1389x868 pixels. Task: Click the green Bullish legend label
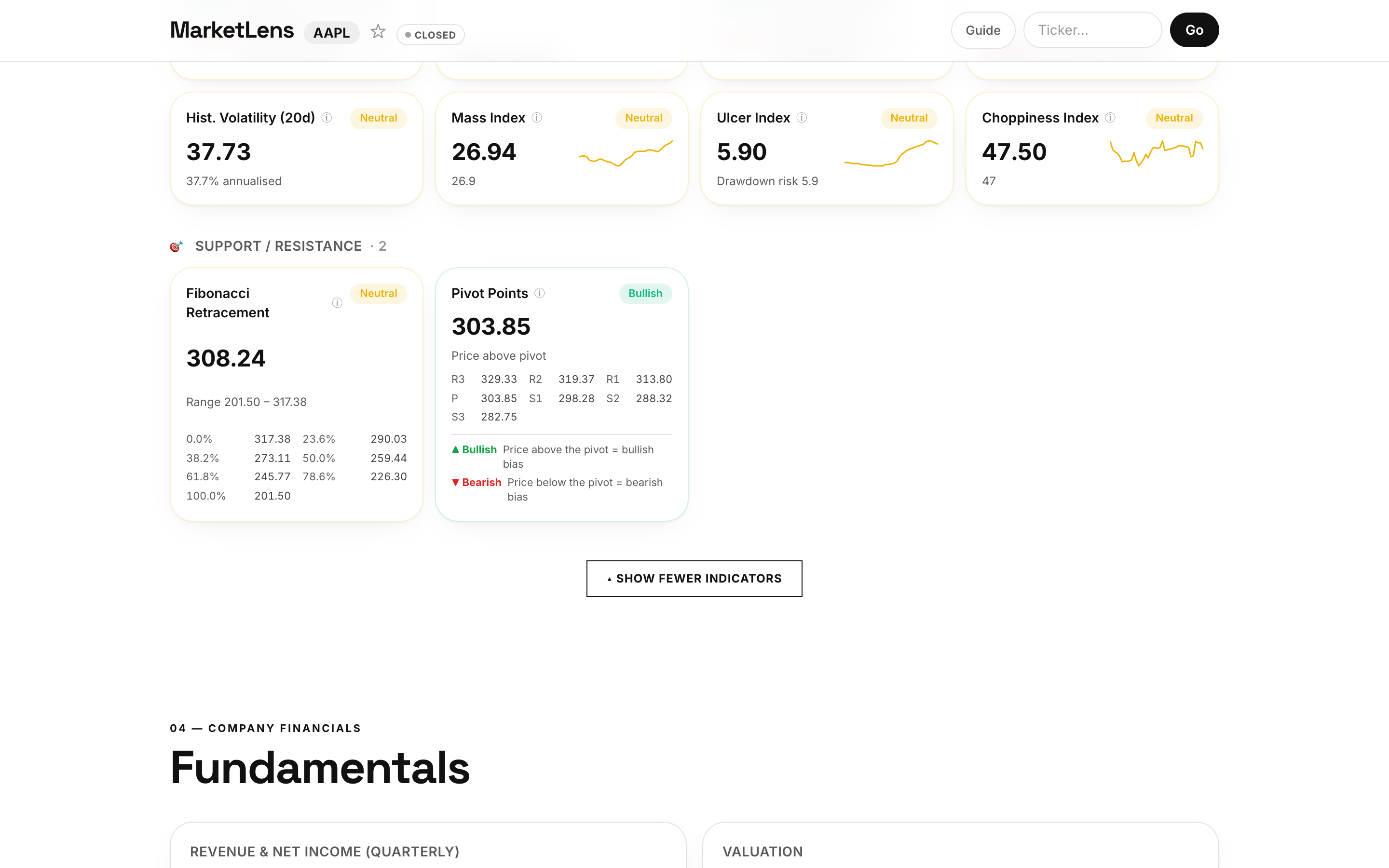474,449
